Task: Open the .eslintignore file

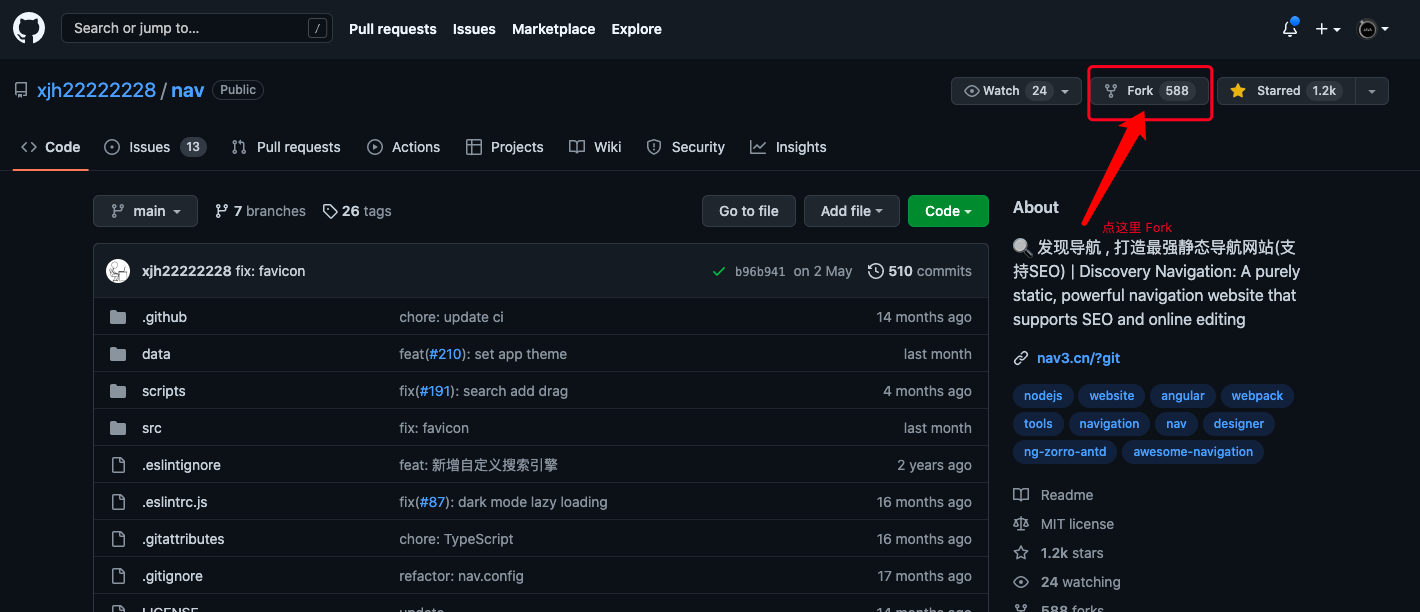Action: 181,465
